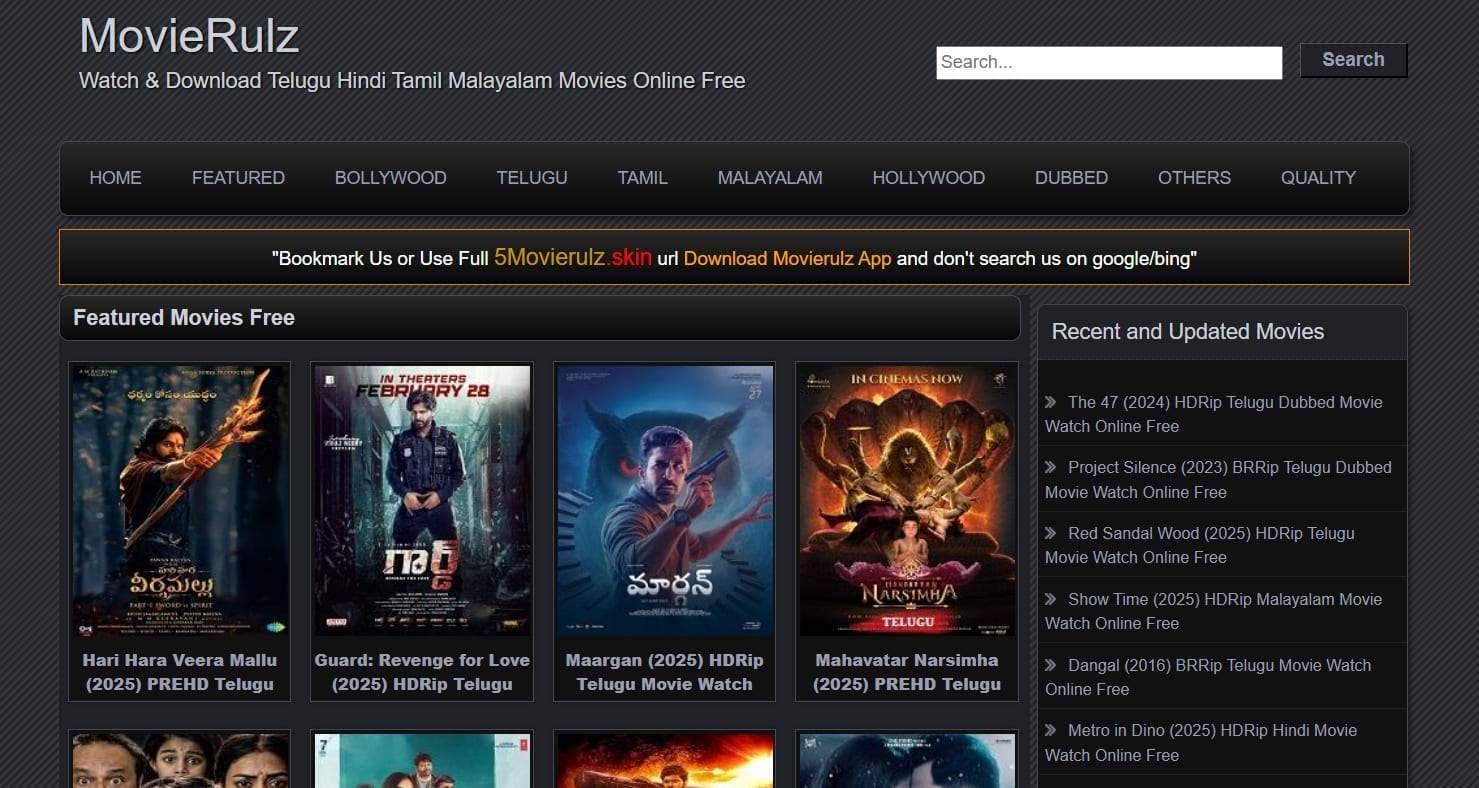Open the Hari Hara Veera Mallu poster
The height and width of the screenshot is (788, 1479).
coord(180,501)
